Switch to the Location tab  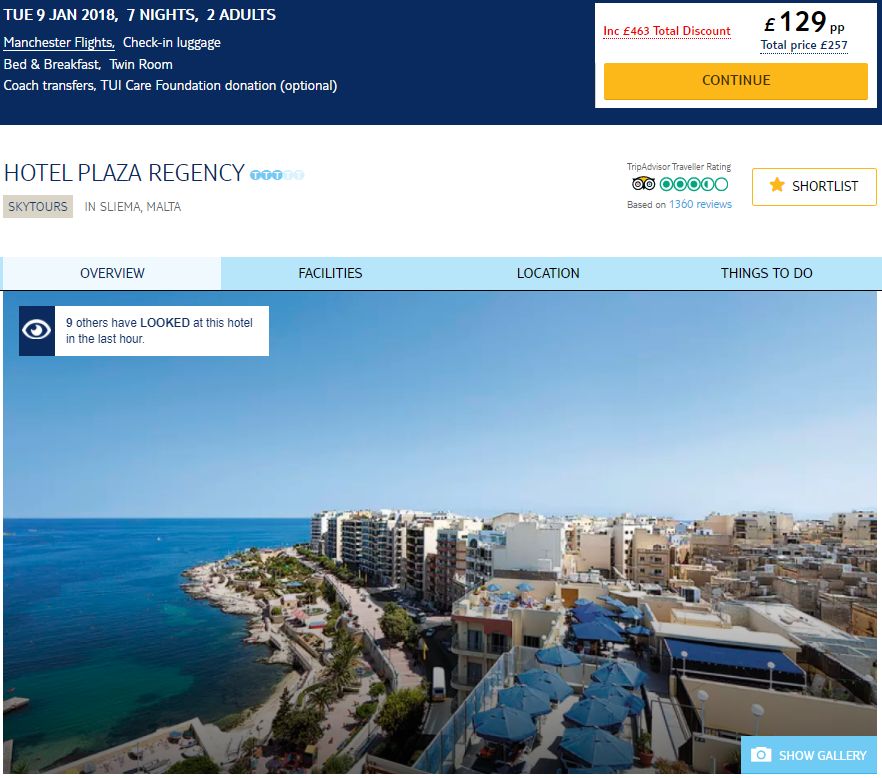coord(548,273)
